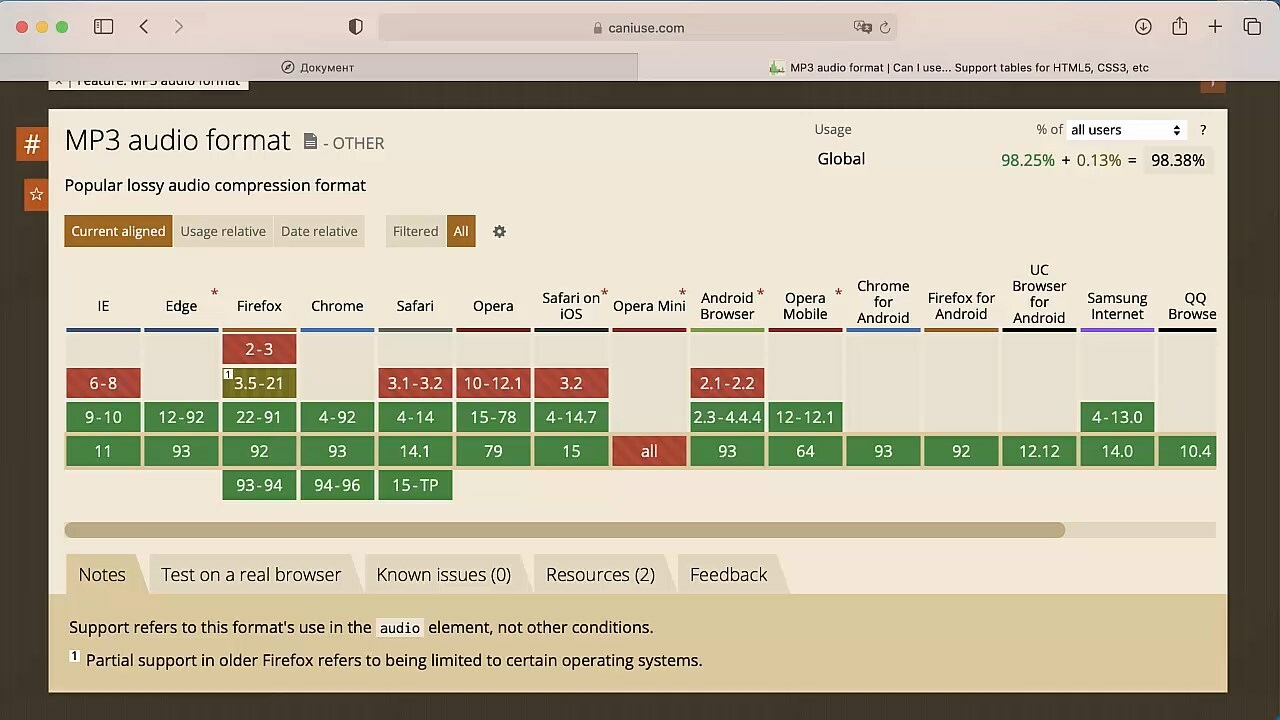Open the Known issues (0) tab

click(443, 574)
